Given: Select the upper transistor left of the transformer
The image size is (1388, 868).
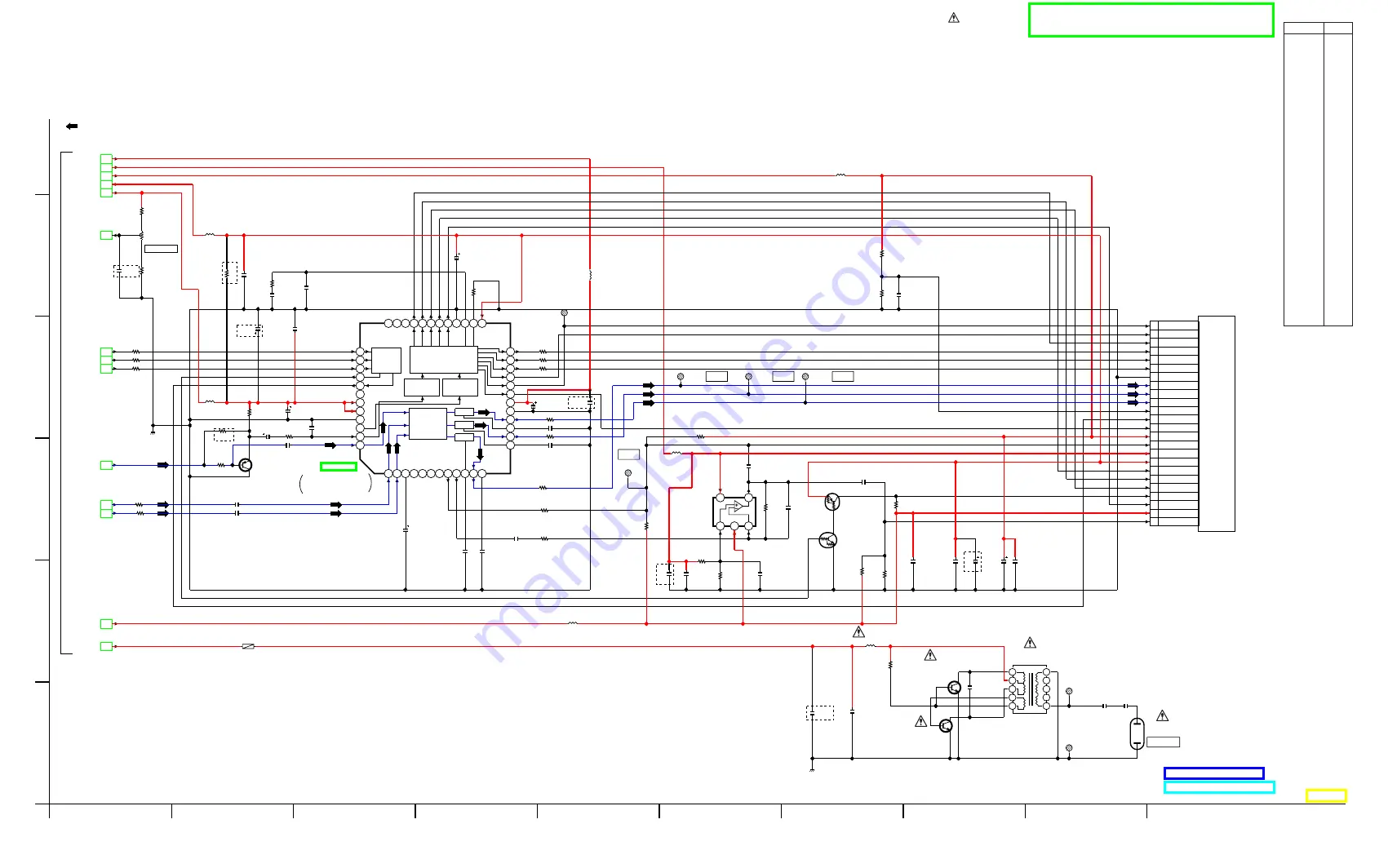Looking at the screenshot, I should pyautogui.click(x=955, y=688).
